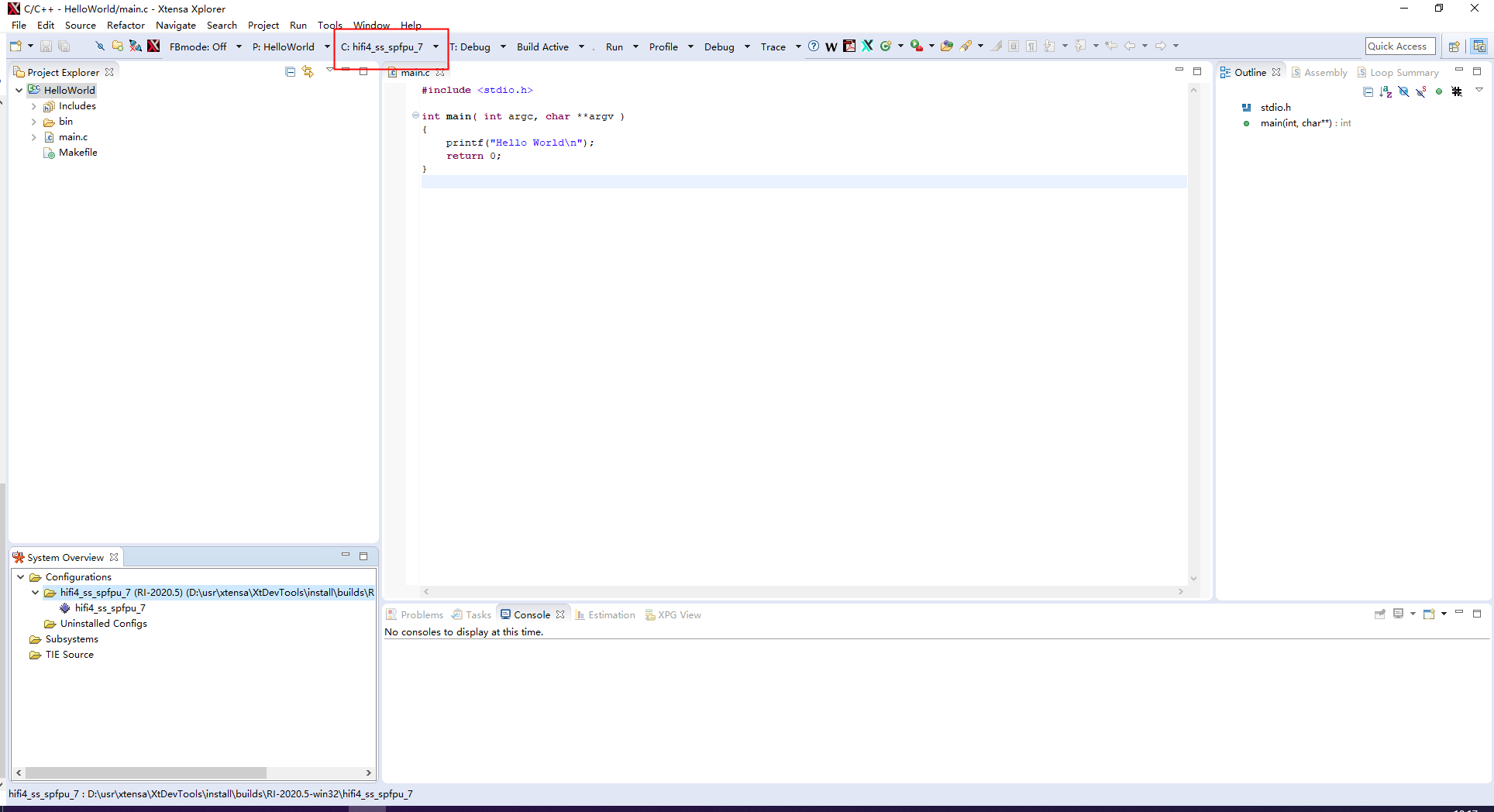
Task: Click Collapse All icon in Project Explorer
Action: point(290,72)
